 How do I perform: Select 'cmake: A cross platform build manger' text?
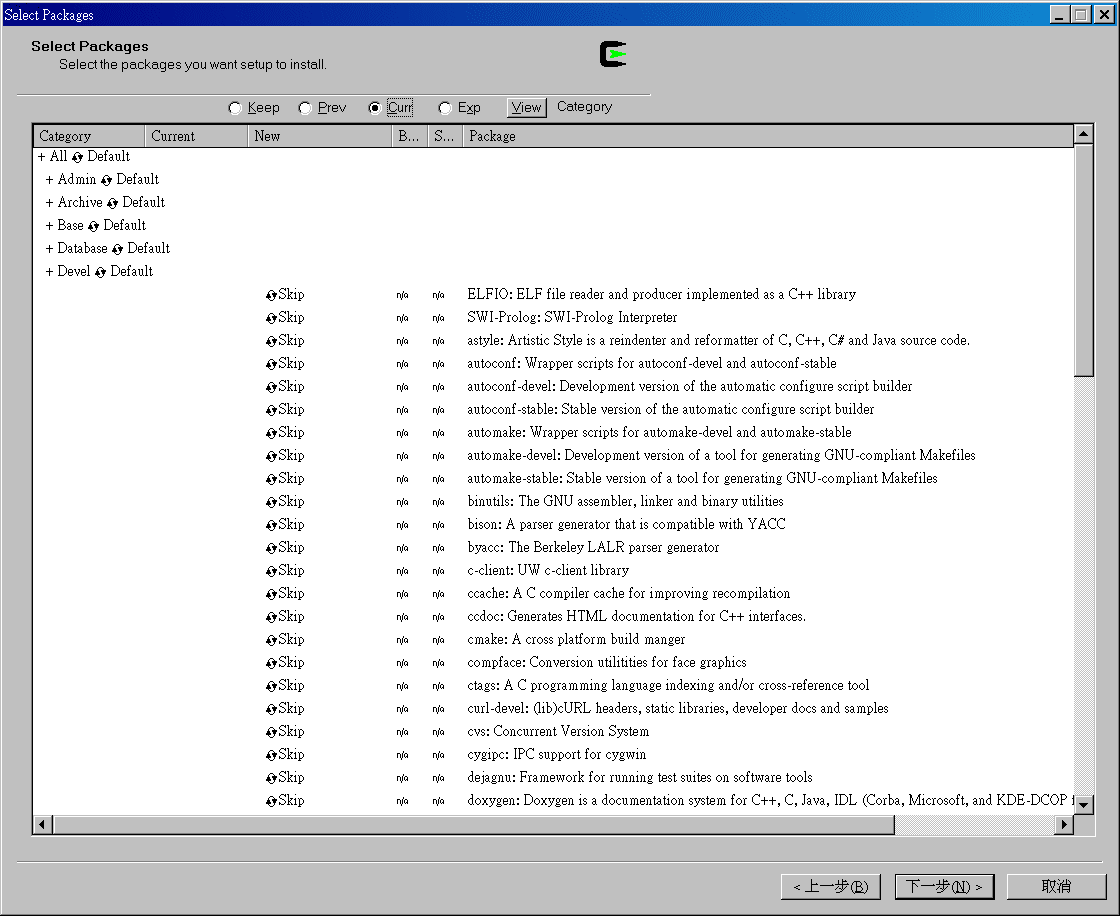point(576,639)
